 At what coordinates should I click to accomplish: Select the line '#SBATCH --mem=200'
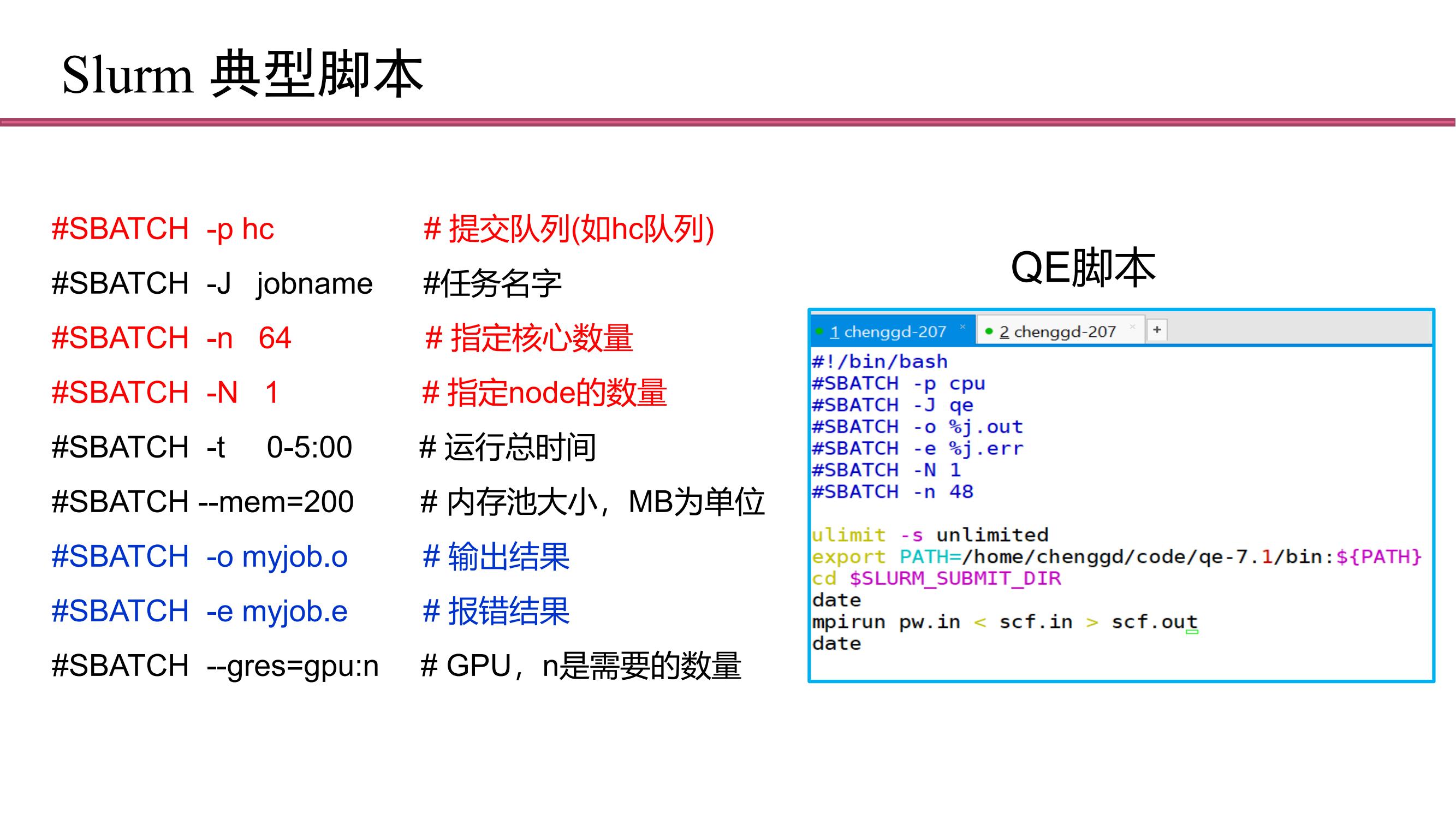click(203, 502)
